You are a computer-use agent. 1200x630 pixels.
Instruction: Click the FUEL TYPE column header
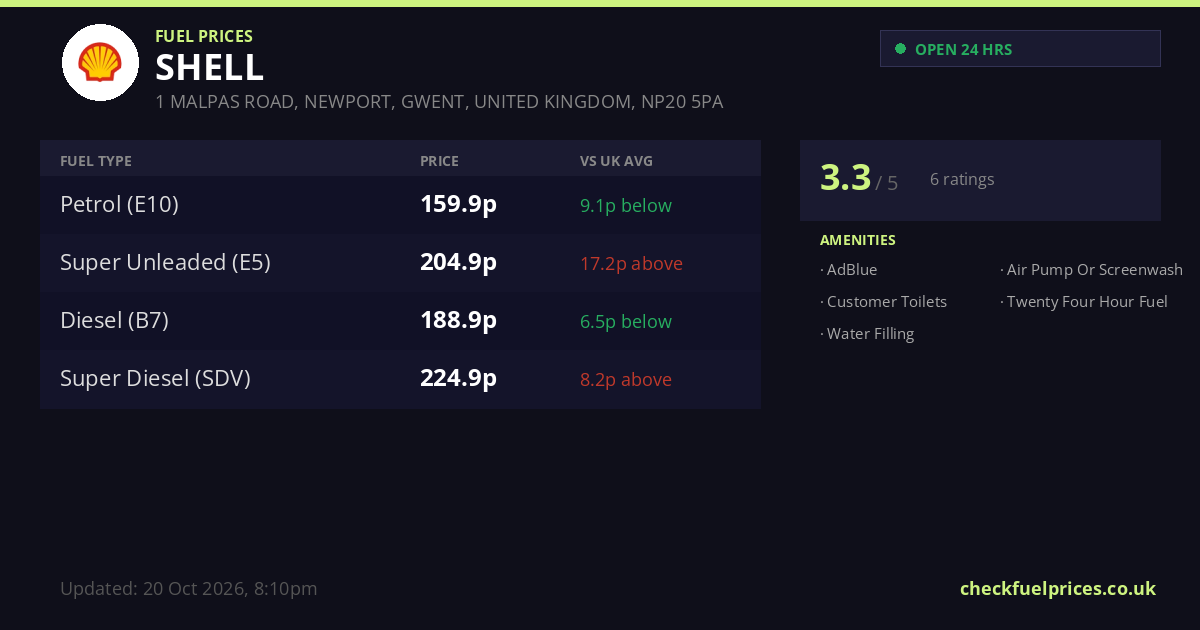click(x=96, y=161)
